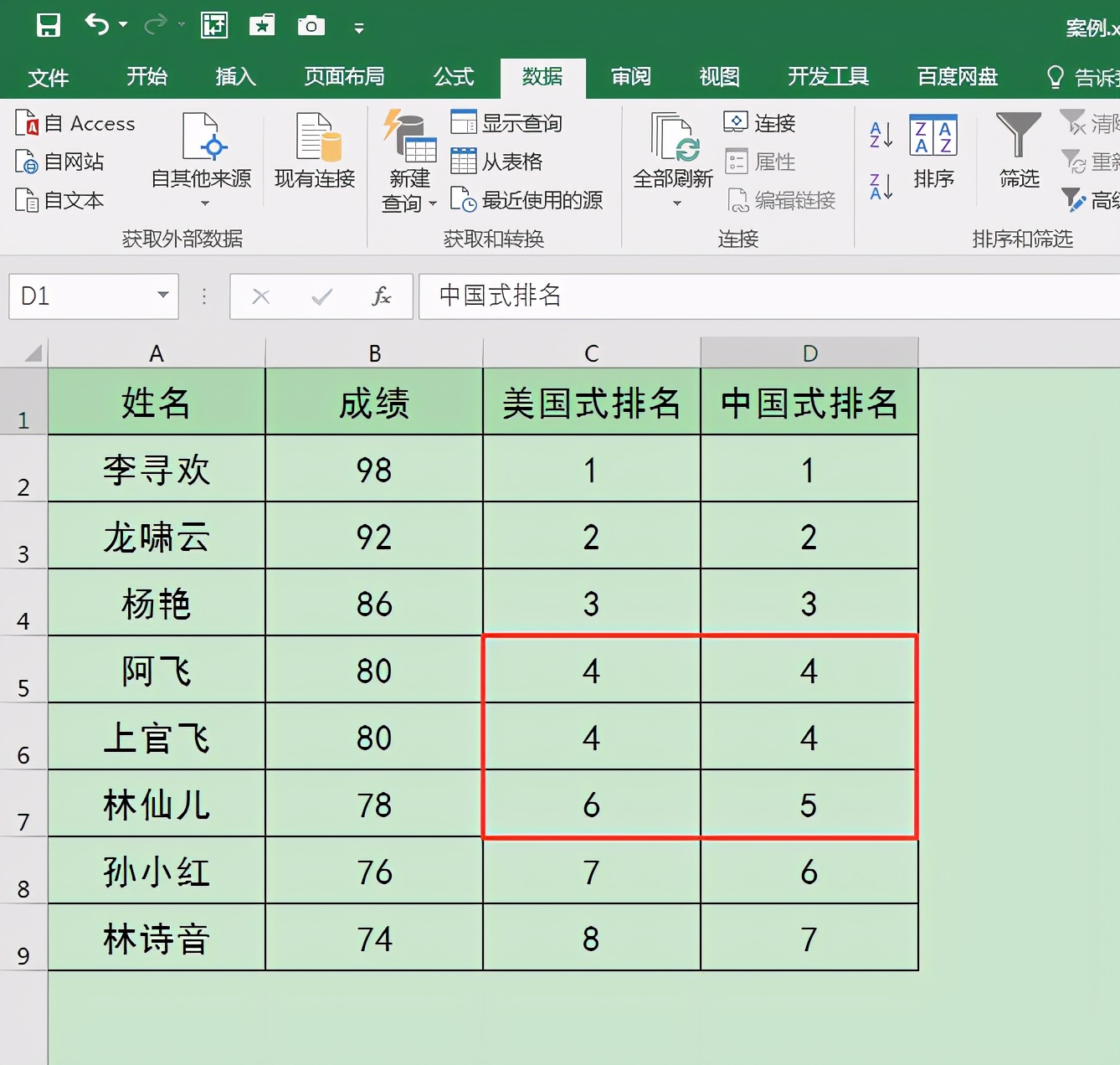The image size is (1120, 1065).
Task: Click the cell containing 龙啸云
Action: (157, 536)
